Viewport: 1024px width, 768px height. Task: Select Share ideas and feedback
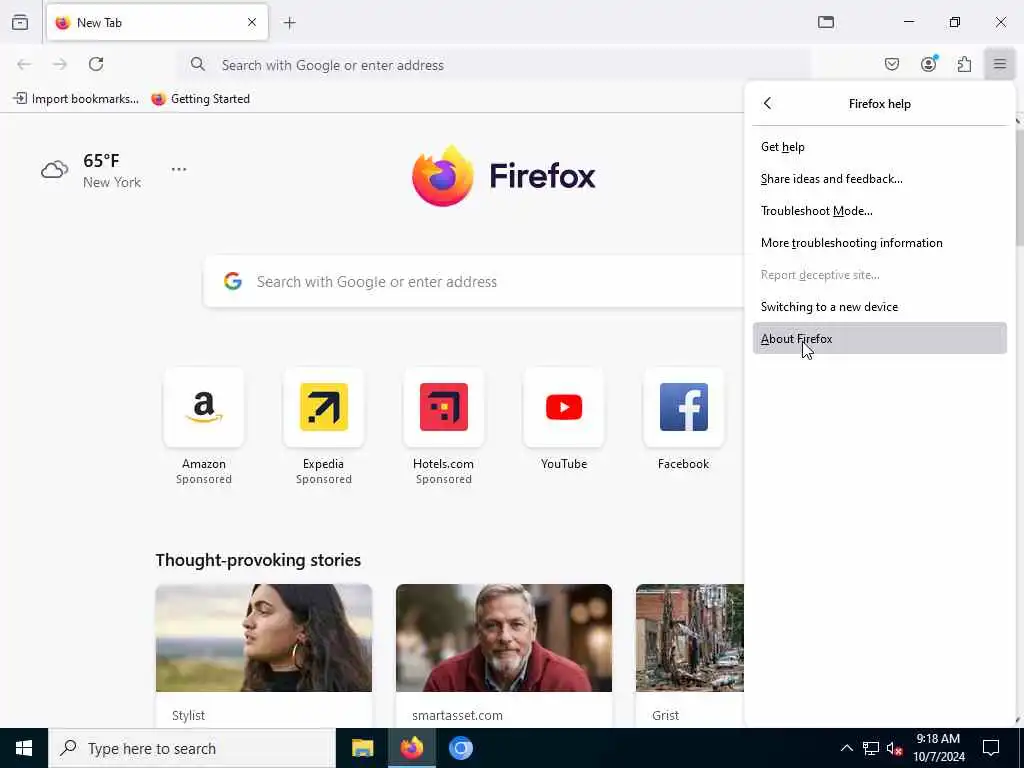coord(880,179)
